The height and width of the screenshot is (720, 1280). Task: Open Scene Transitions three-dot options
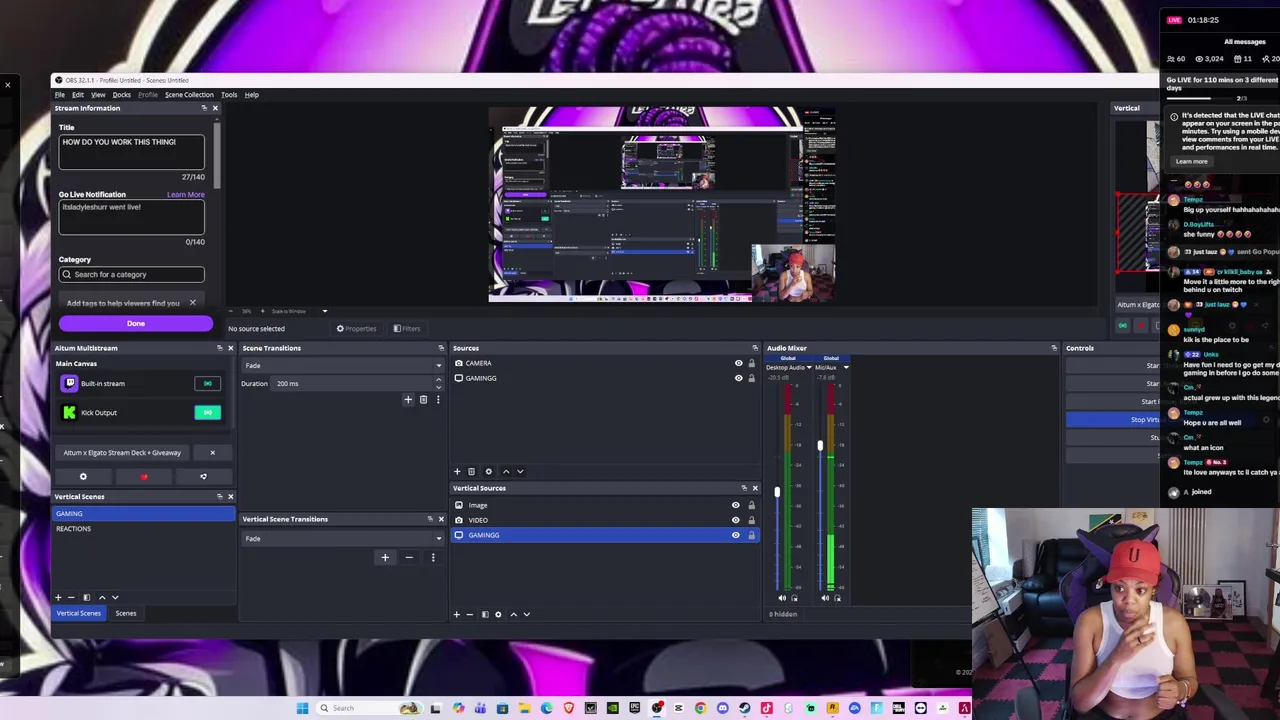(437, 400)
